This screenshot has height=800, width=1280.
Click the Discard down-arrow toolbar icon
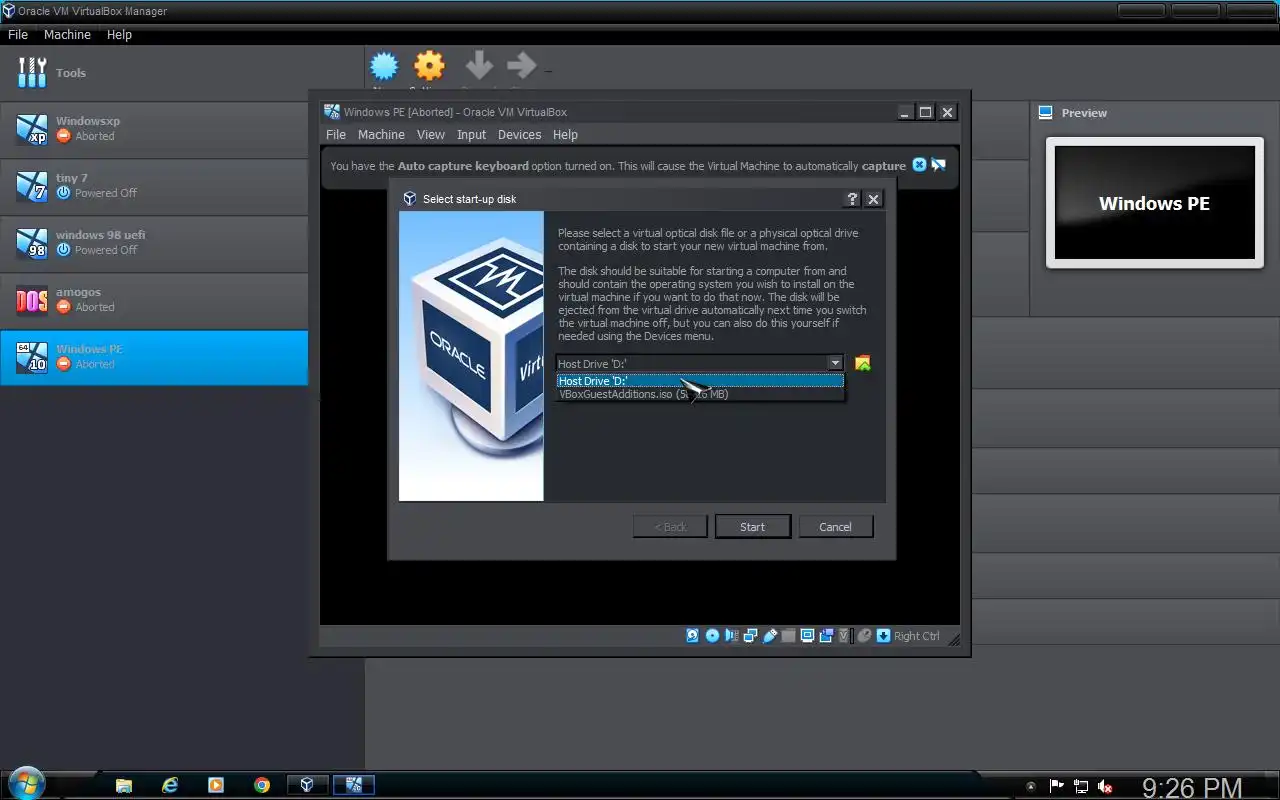[x=479, y=67]
